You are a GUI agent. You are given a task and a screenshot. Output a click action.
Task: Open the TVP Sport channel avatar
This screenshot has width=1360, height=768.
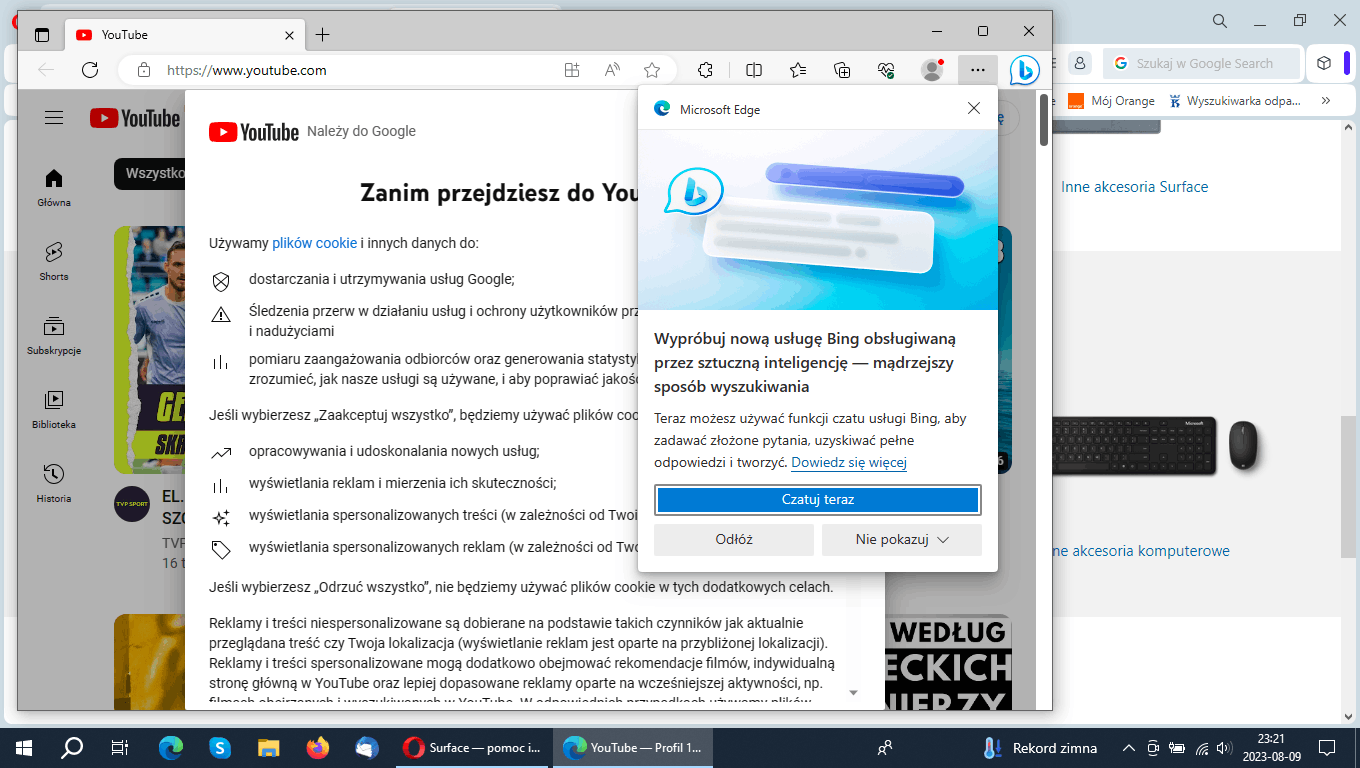coord(131,504)
